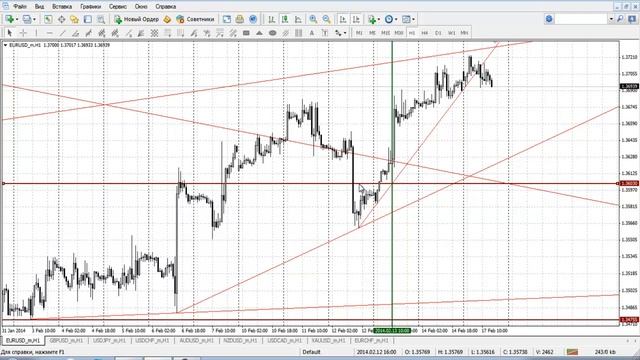Image resolution: width=640 pixels, height=360 pixels.
Task: Select the crosshair tool
Action: click(x=23, y=33)
